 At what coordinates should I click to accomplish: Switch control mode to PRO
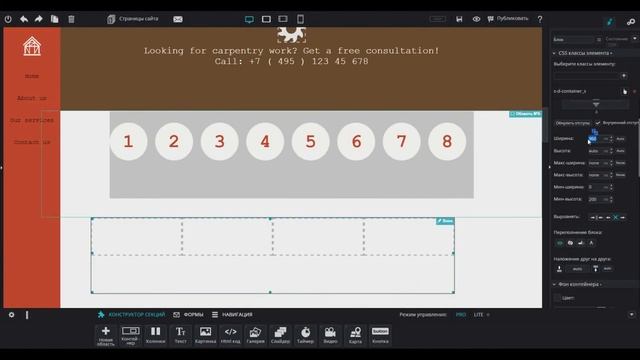point(461,315)
